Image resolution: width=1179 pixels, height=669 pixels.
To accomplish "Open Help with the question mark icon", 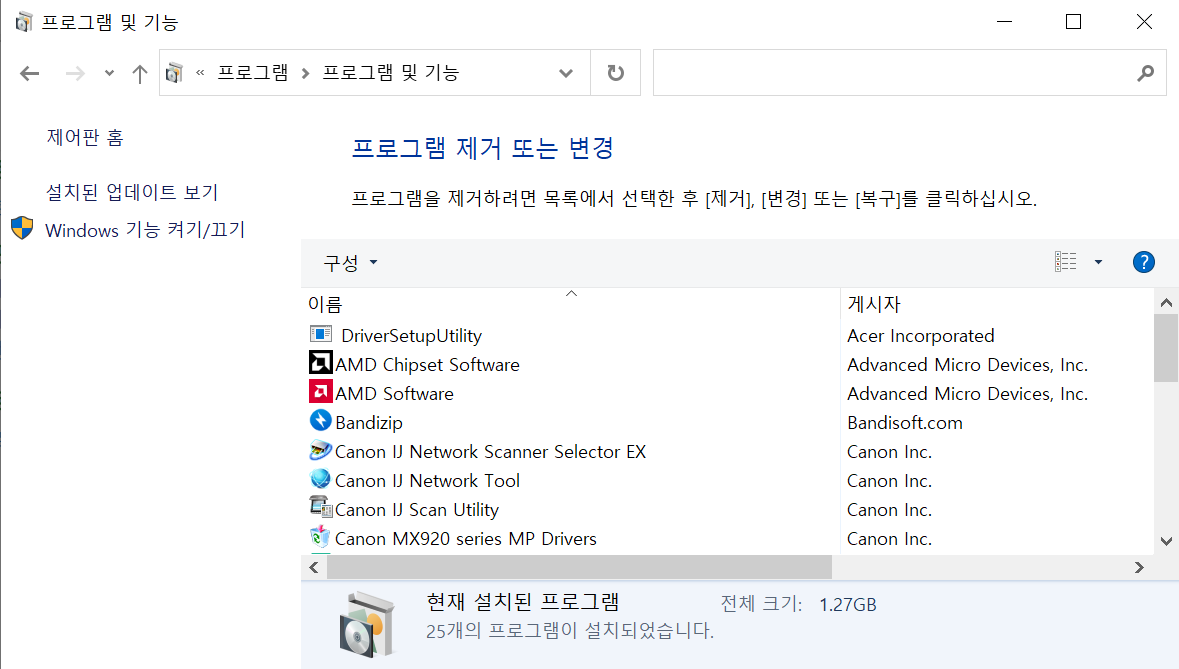I will pyautogui.click(x=1144, y=262).
